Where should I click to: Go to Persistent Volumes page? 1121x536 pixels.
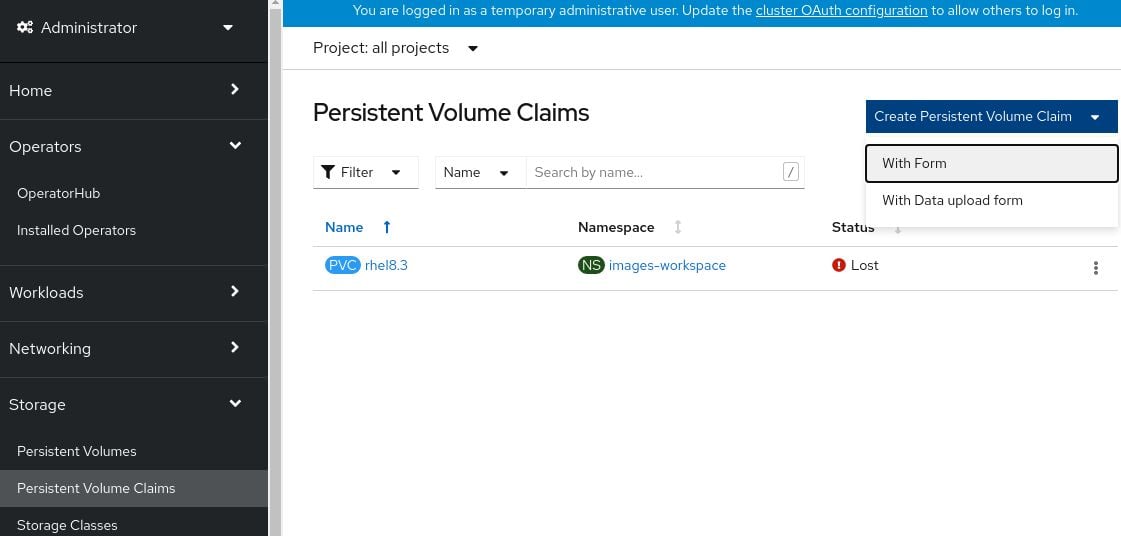tap(77, 451)
